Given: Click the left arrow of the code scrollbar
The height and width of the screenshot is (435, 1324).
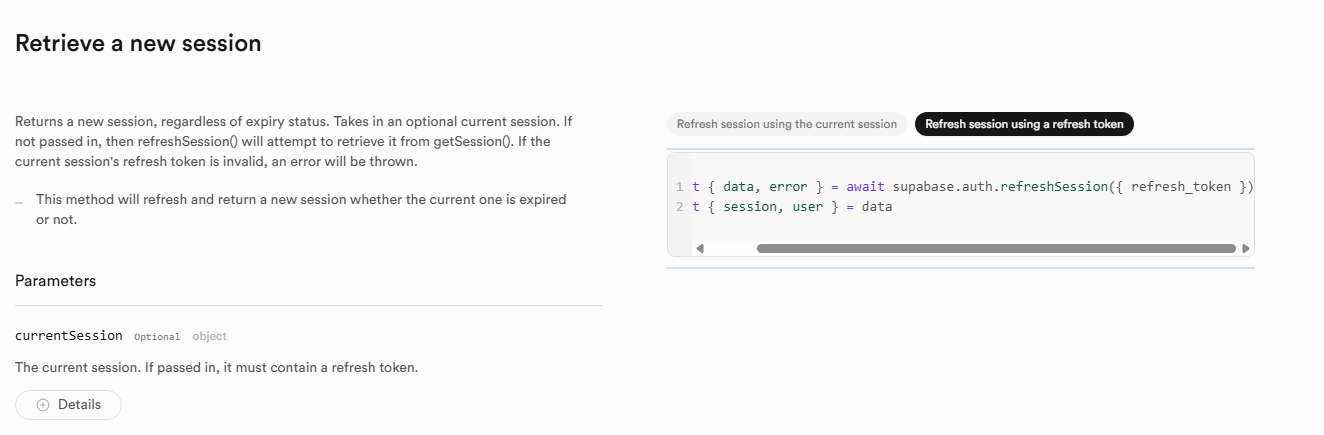Looking at the screenshot, I should tap(700, 248).
